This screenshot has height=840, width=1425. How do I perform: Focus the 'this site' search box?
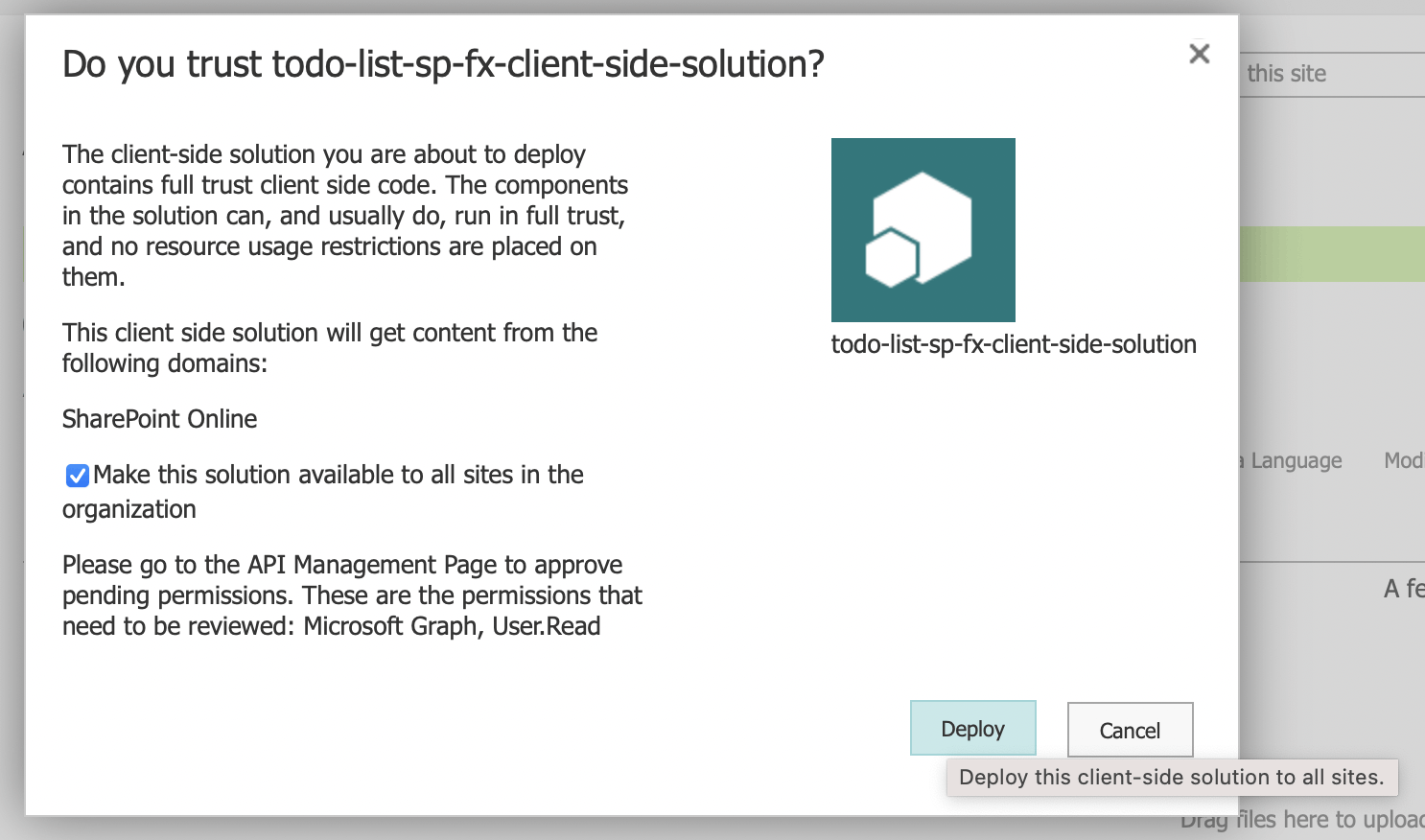point(1331,74)
